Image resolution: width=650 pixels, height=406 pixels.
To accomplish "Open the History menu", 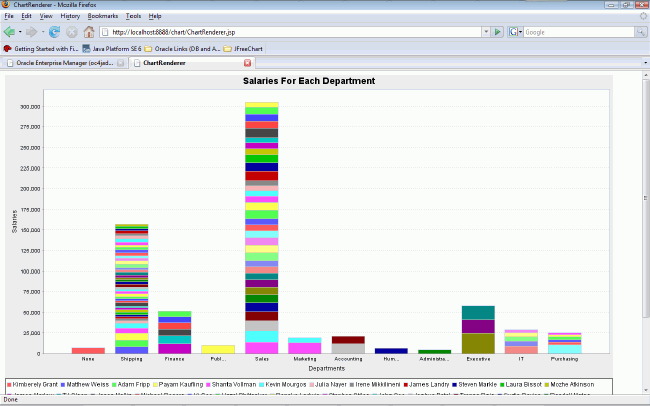I will (x=70, y=16).
